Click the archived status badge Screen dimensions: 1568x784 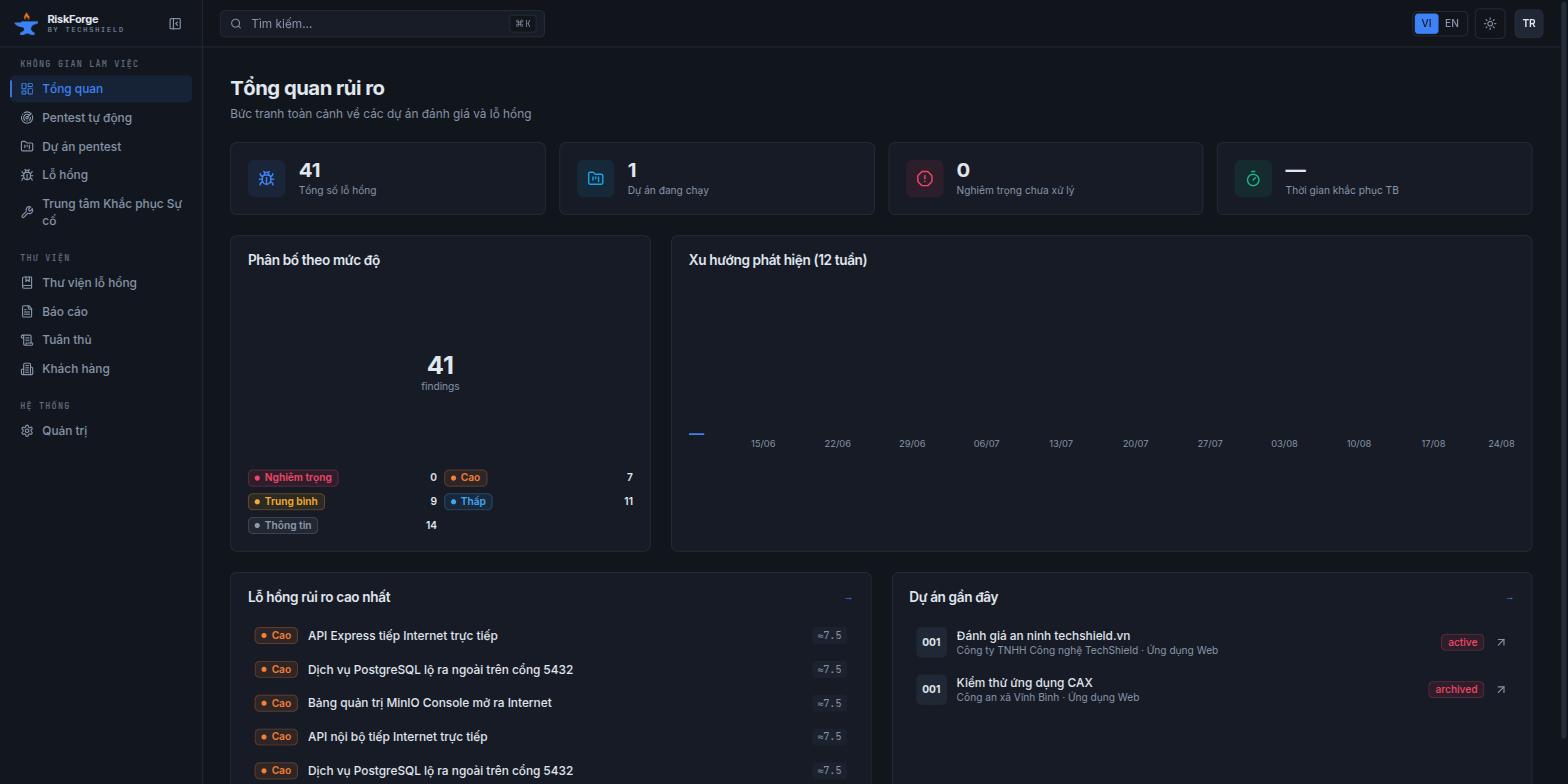coord(1456,690)
